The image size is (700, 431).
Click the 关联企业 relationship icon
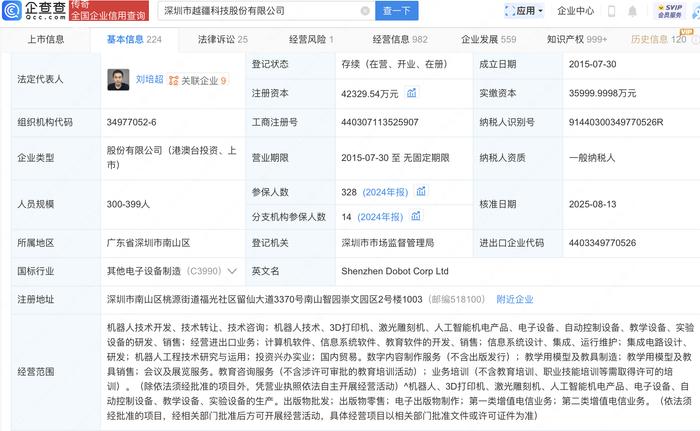[x=173, y=80]
